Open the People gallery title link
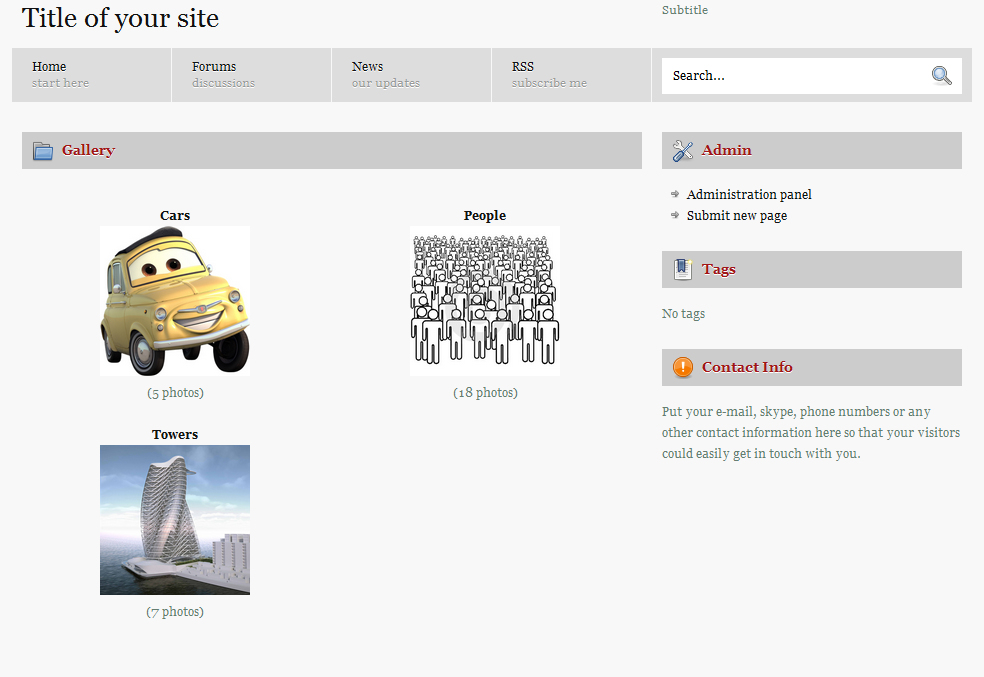Image resolution: width=984 pixels, height=677 pixels. (x=485, y=215)
